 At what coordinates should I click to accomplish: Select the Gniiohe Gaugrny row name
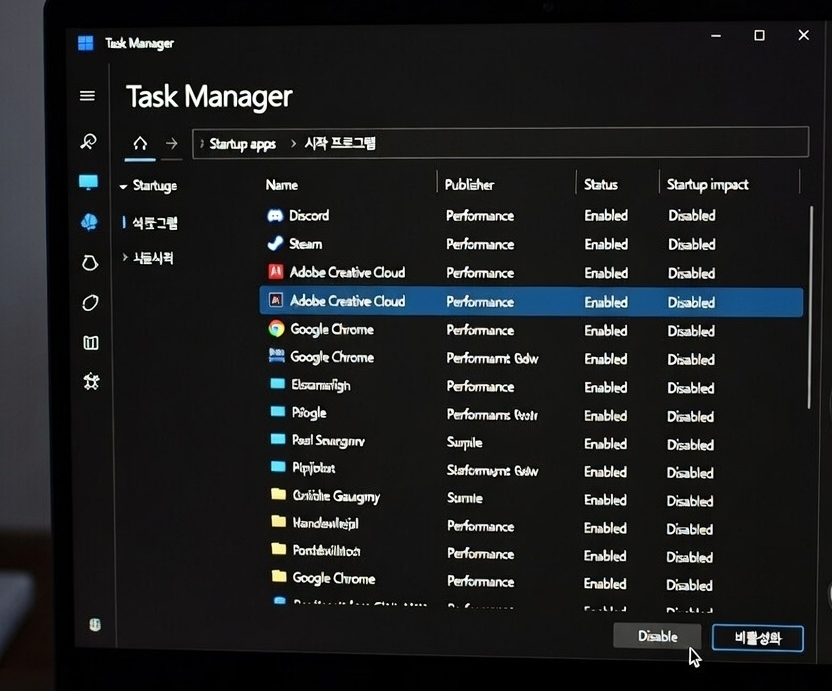(x=336, y=496)
